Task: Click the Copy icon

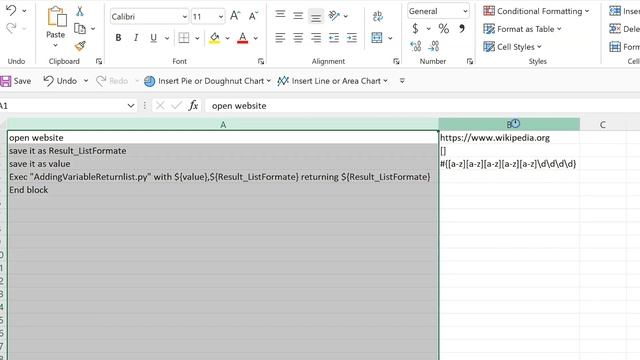Action: tap(80, 29)
